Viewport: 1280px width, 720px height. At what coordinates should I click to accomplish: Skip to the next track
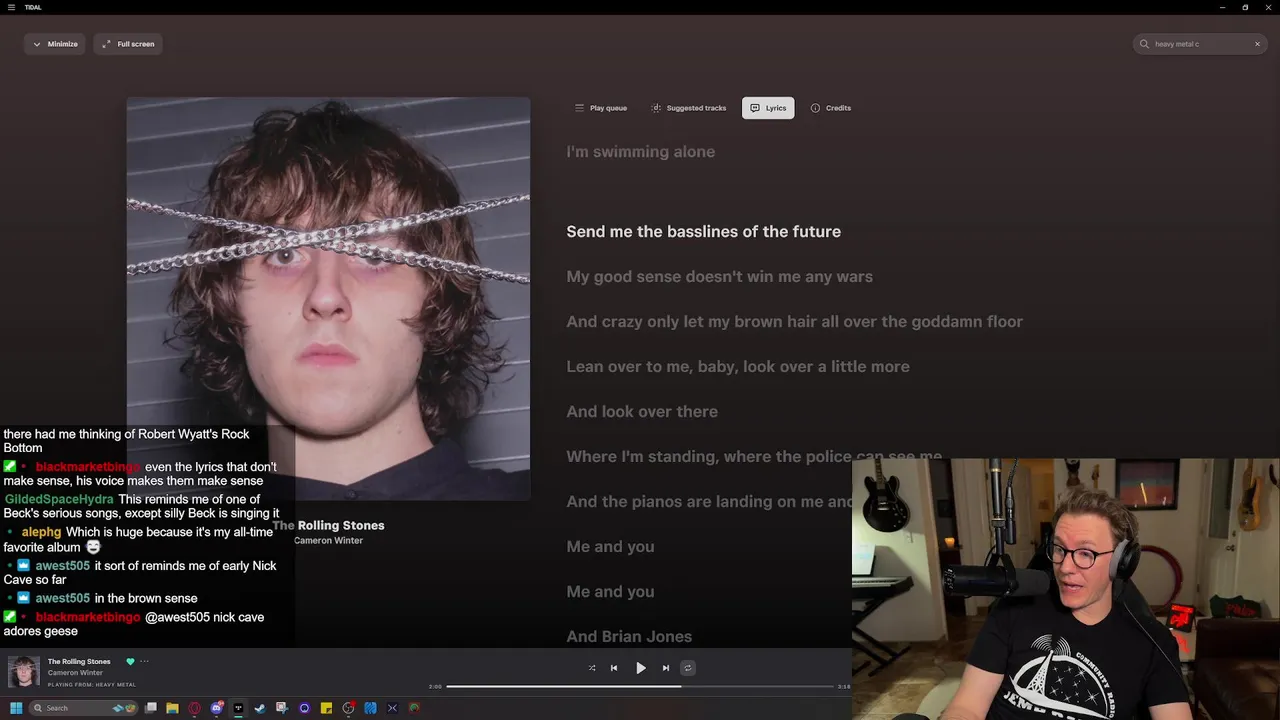click(666, 668)
